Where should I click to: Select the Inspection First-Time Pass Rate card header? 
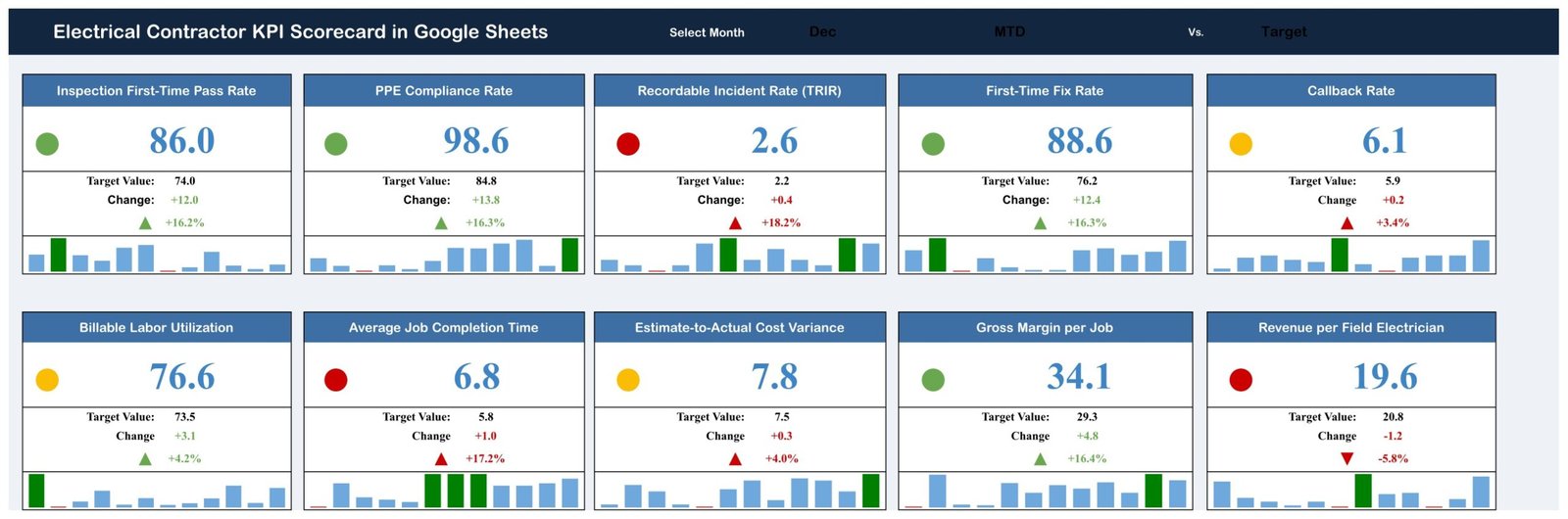click(x=157, y=90)
